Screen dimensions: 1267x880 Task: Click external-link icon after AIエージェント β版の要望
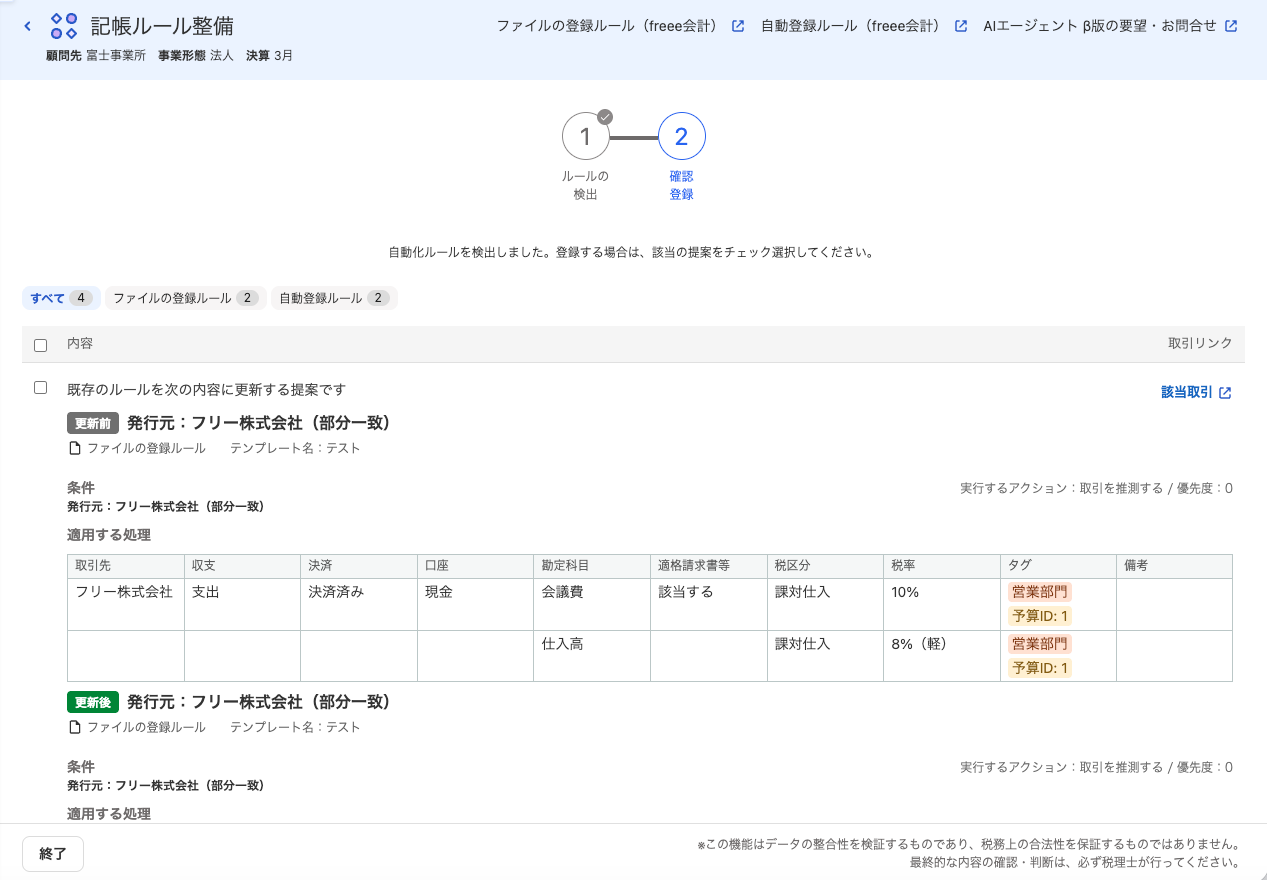(x=1231, y=26)
